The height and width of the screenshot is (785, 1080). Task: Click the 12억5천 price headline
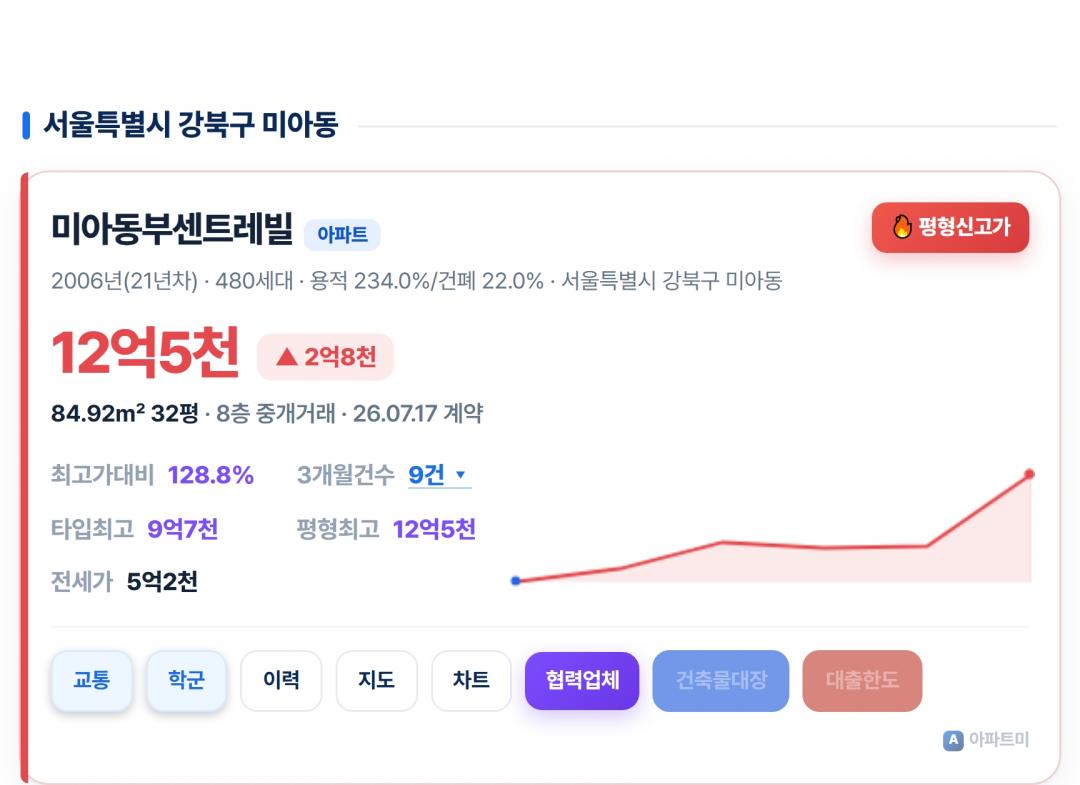point(145,353)
